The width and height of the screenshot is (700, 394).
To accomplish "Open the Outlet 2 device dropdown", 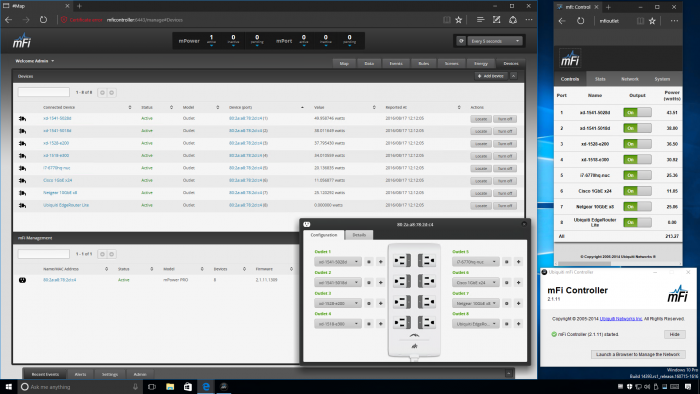I will (338, 282).
